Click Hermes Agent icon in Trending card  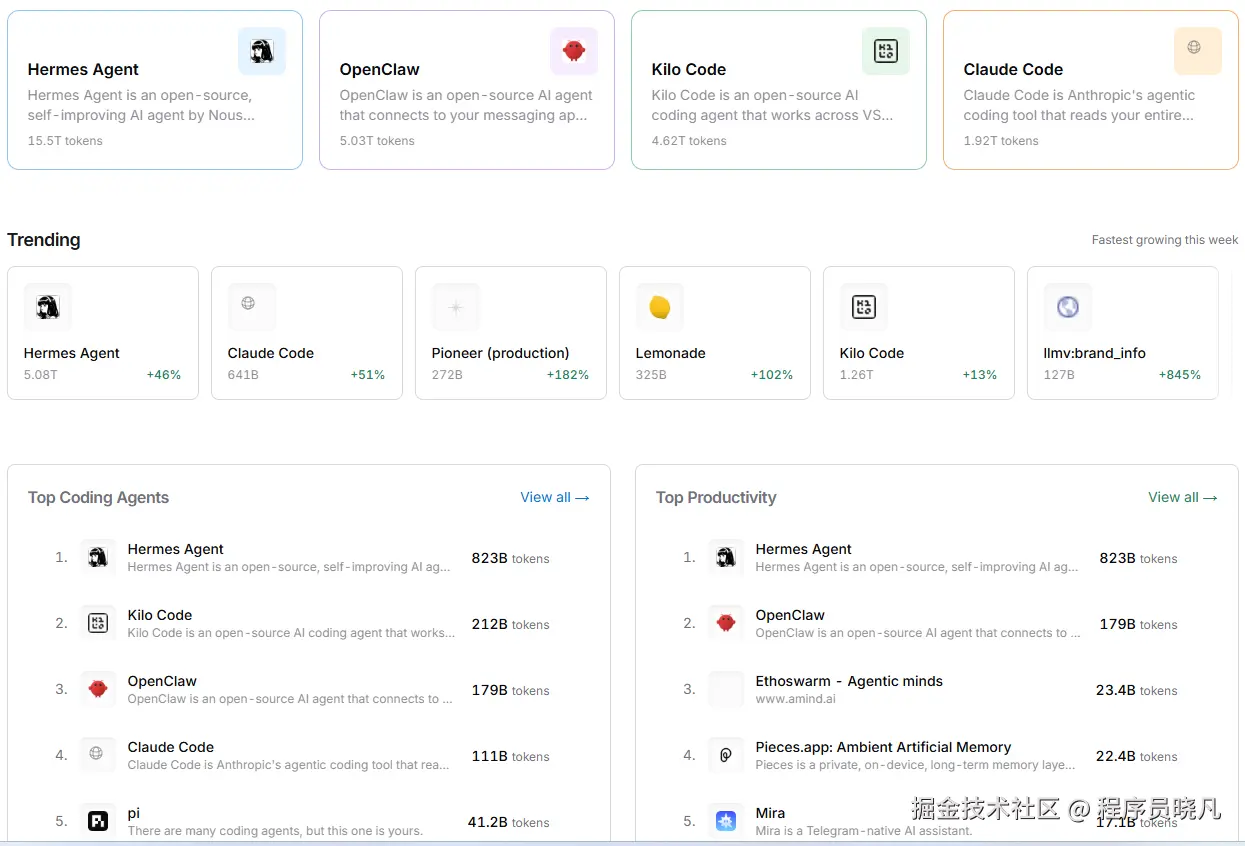coord(48,307)
